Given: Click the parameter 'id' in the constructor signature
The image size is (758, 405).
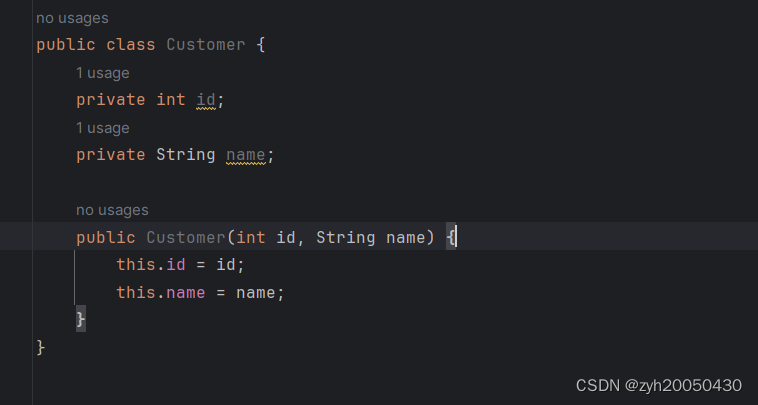Looking at the screenshot, I should pyautogui.click(x=286, y=238).
